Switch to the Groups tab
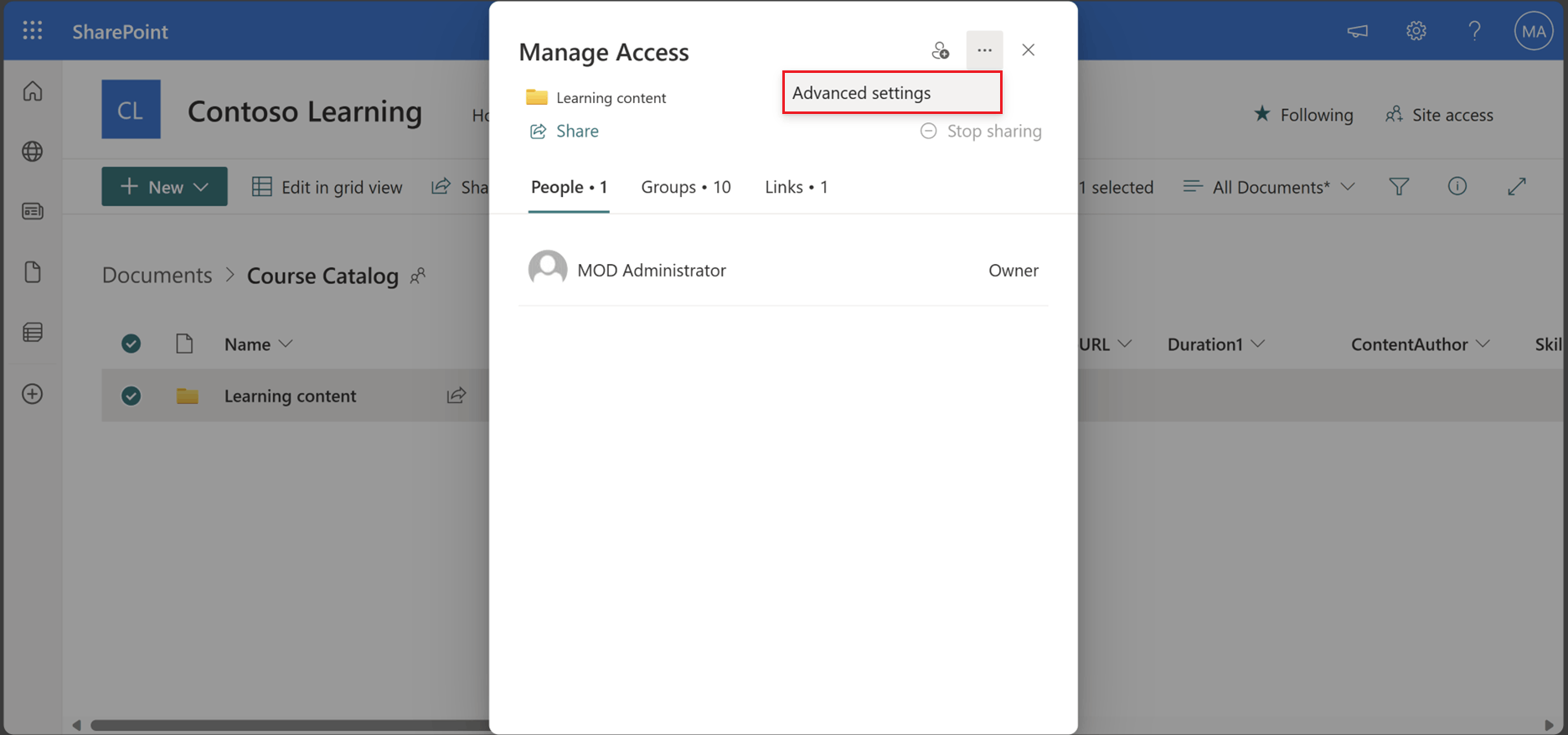1568x735 pixels. 686,187
